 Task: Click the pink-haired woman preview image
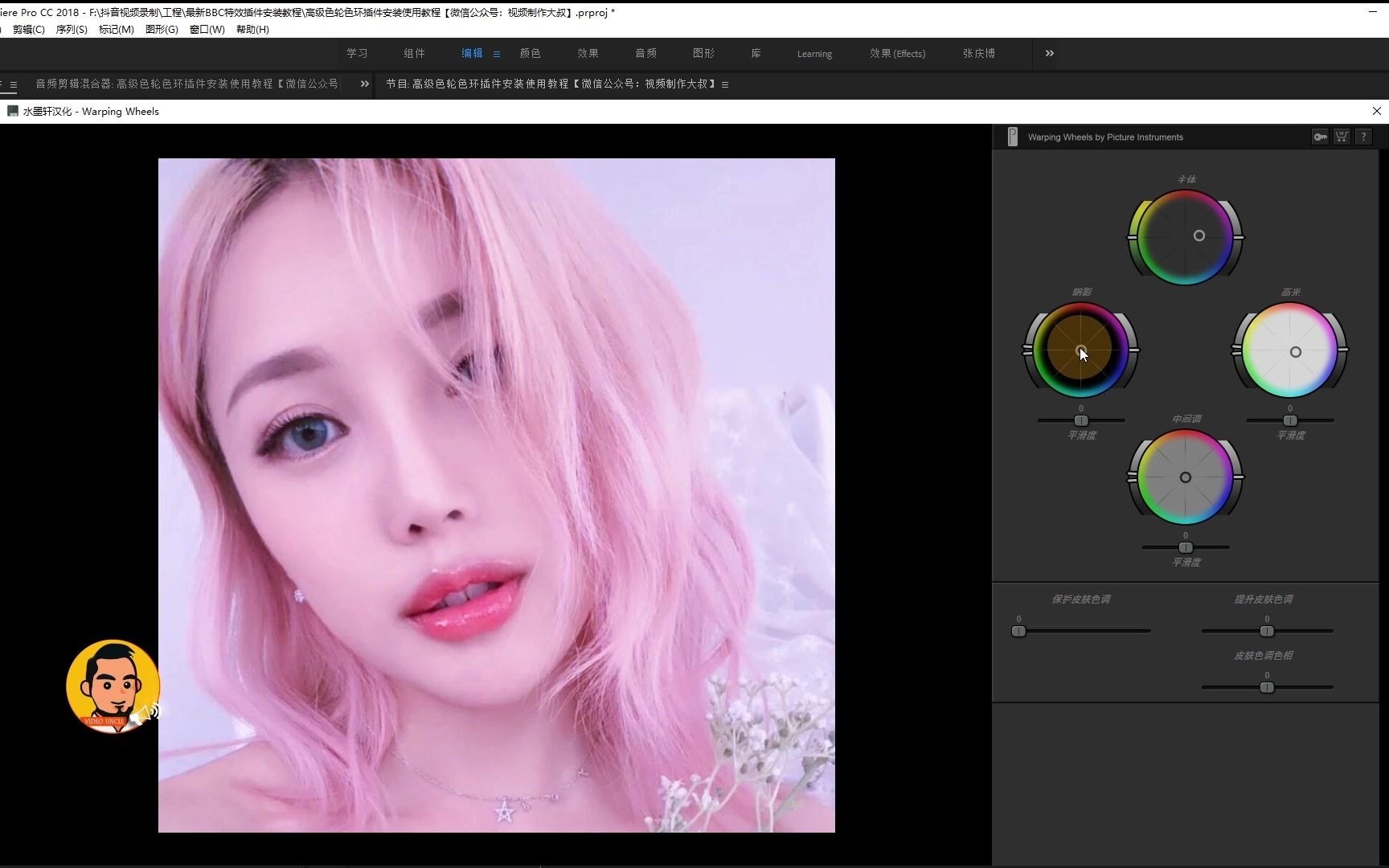coord(497,495)
